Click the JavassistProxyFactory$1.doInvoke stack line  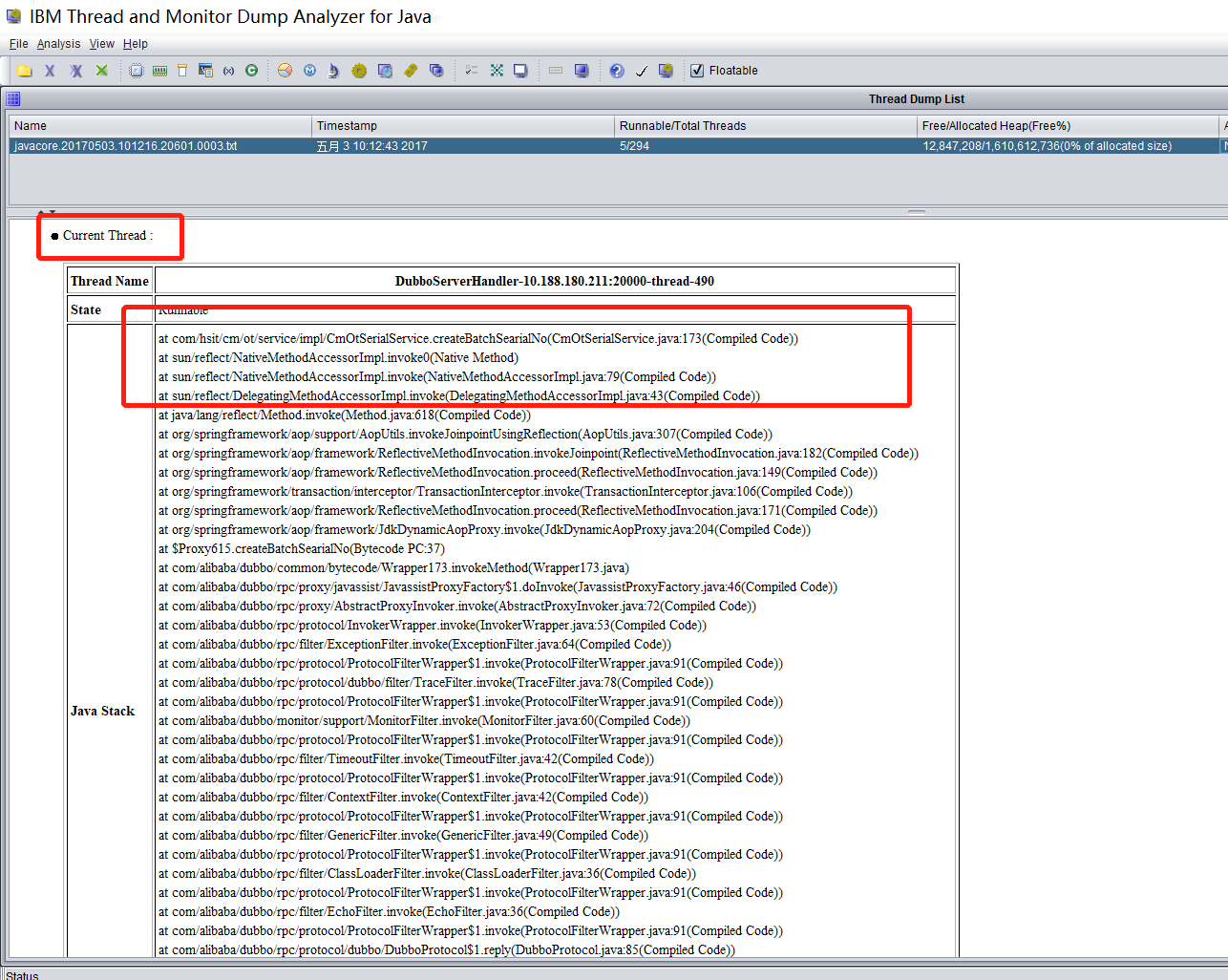[x=498, y=586]
